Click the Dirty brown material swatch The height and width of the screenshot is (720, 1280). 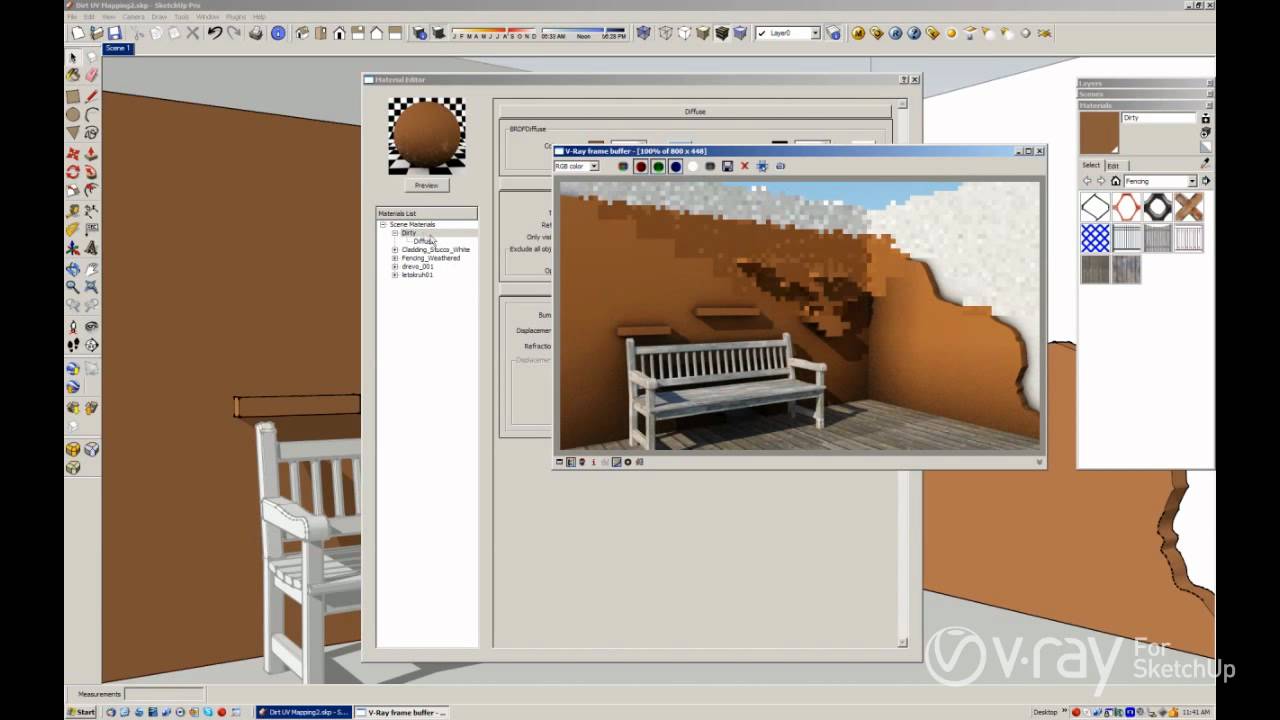click(x=1099, y=133)
